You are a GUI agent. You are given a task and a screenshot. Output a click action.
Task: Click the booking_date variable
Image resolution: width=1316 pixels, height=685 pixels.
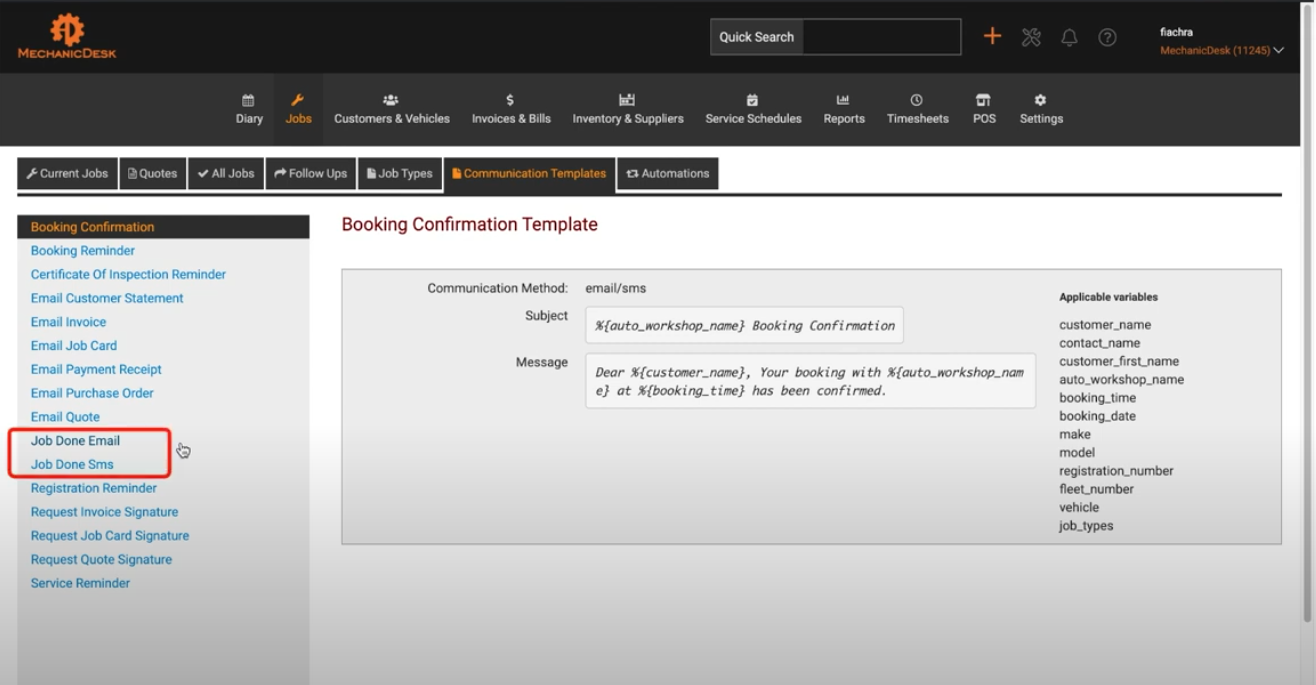(1097, 416)
